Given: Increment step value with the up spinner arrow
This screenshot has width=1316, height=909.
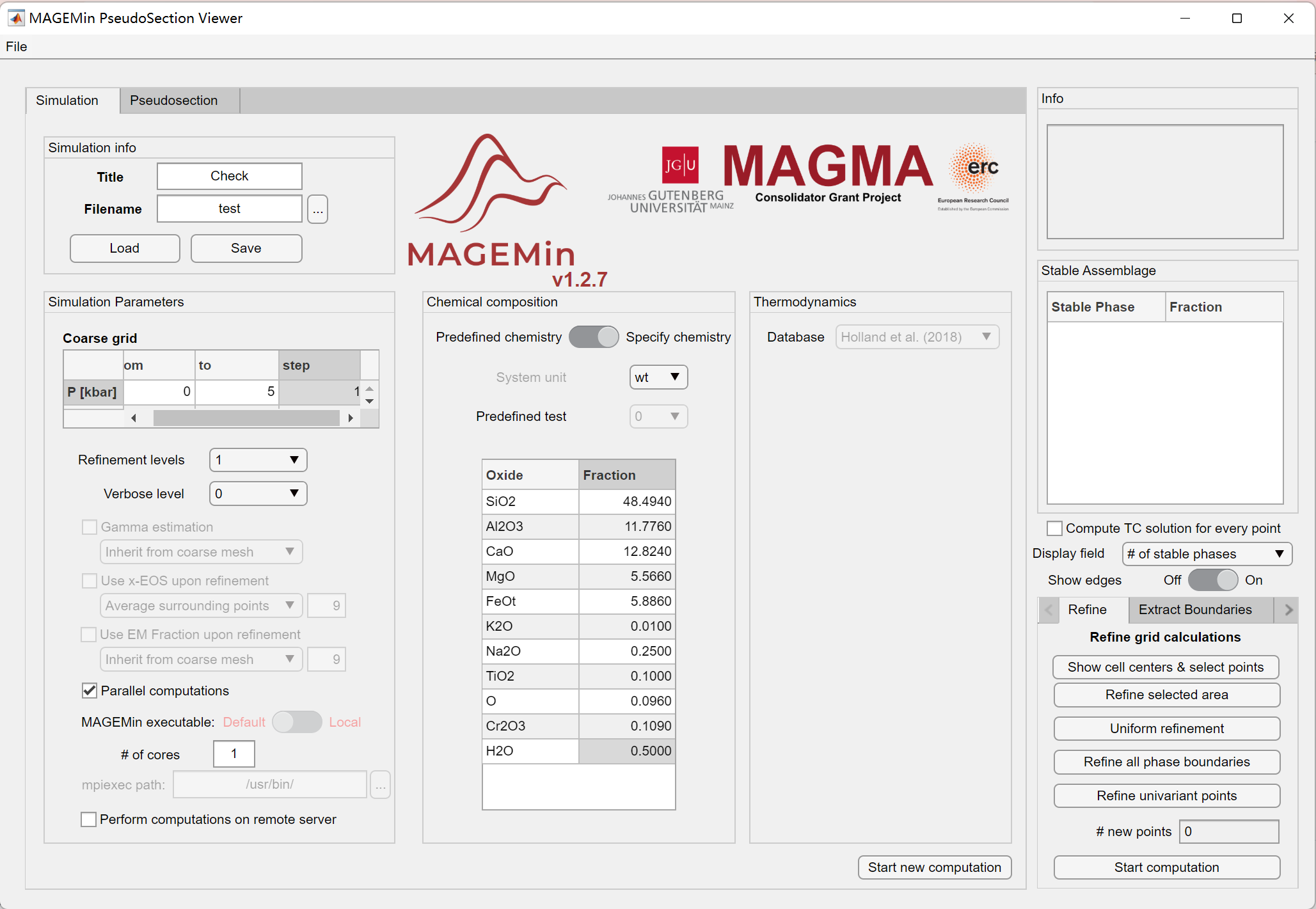Looking at the screenshot, I should coord(370,387).
